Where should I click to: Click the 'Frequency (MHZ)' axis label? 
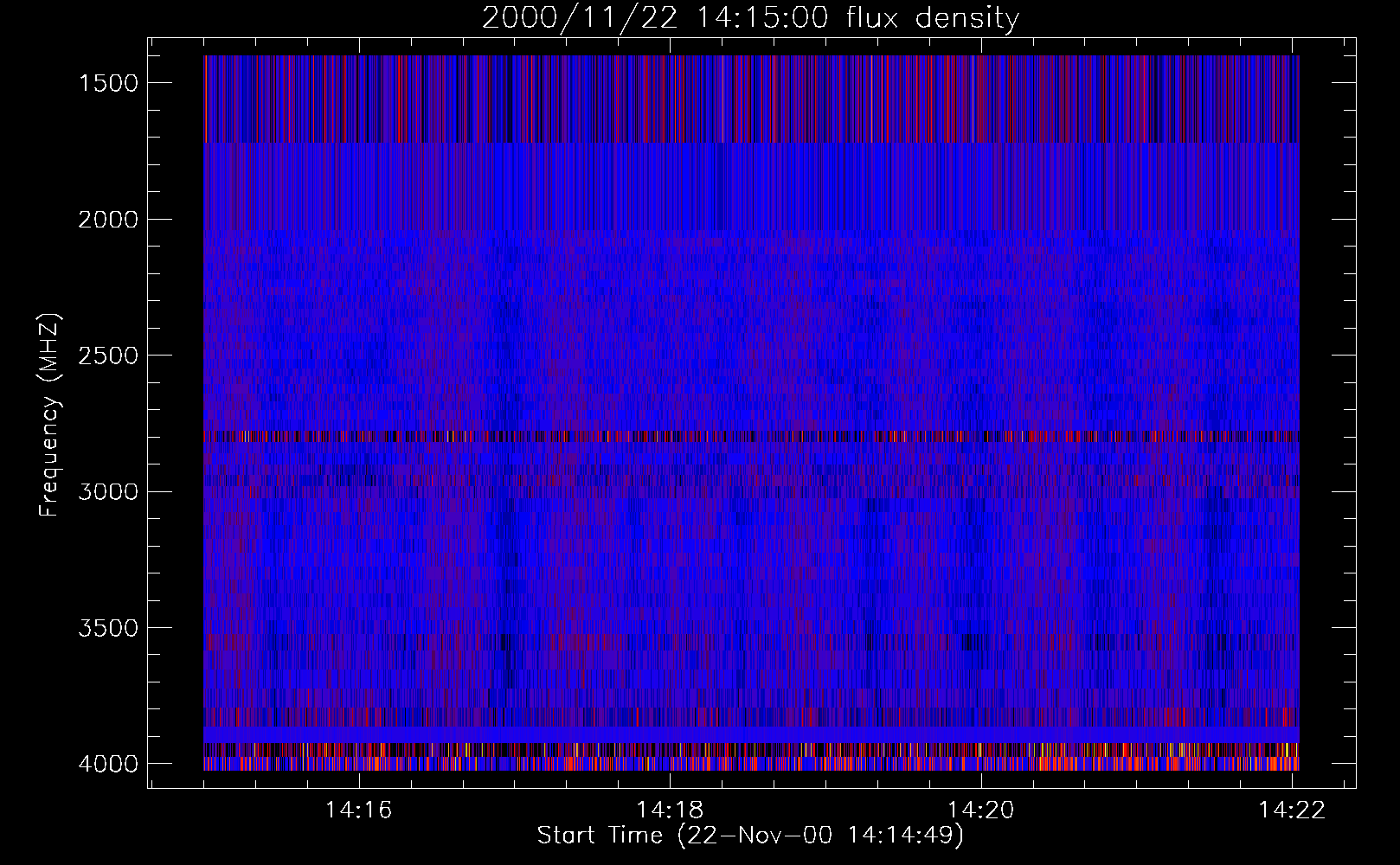click(49, 415)
